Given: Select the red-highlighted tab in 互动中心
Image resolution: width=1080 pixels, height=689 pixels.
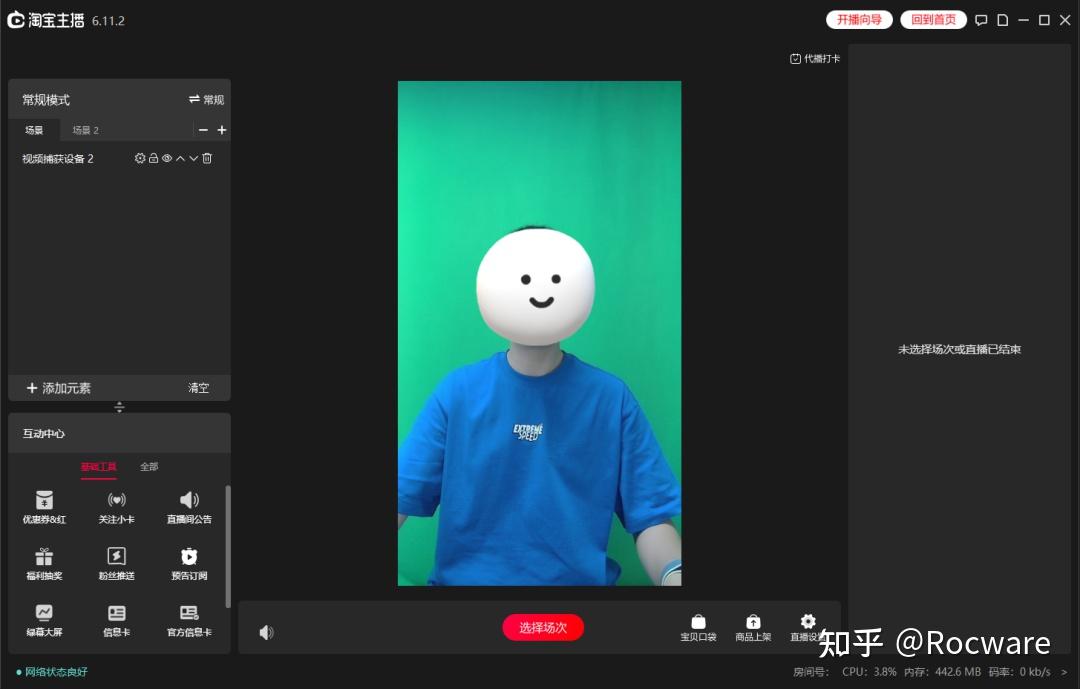Looking at the screenshot, I should click(x=98, y=467).
